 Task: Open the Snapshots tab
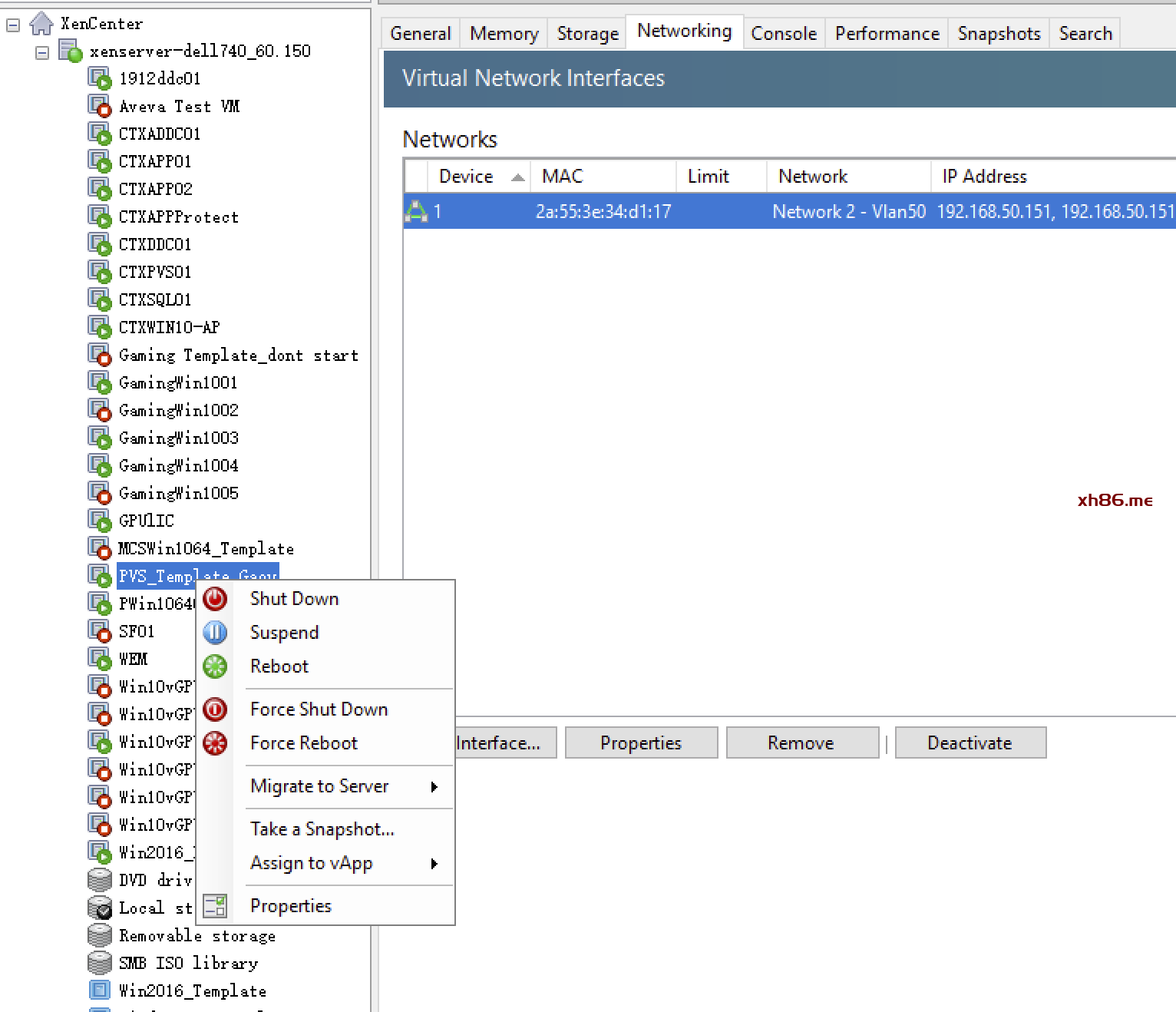pyautogui.click(x=999, y=34)
